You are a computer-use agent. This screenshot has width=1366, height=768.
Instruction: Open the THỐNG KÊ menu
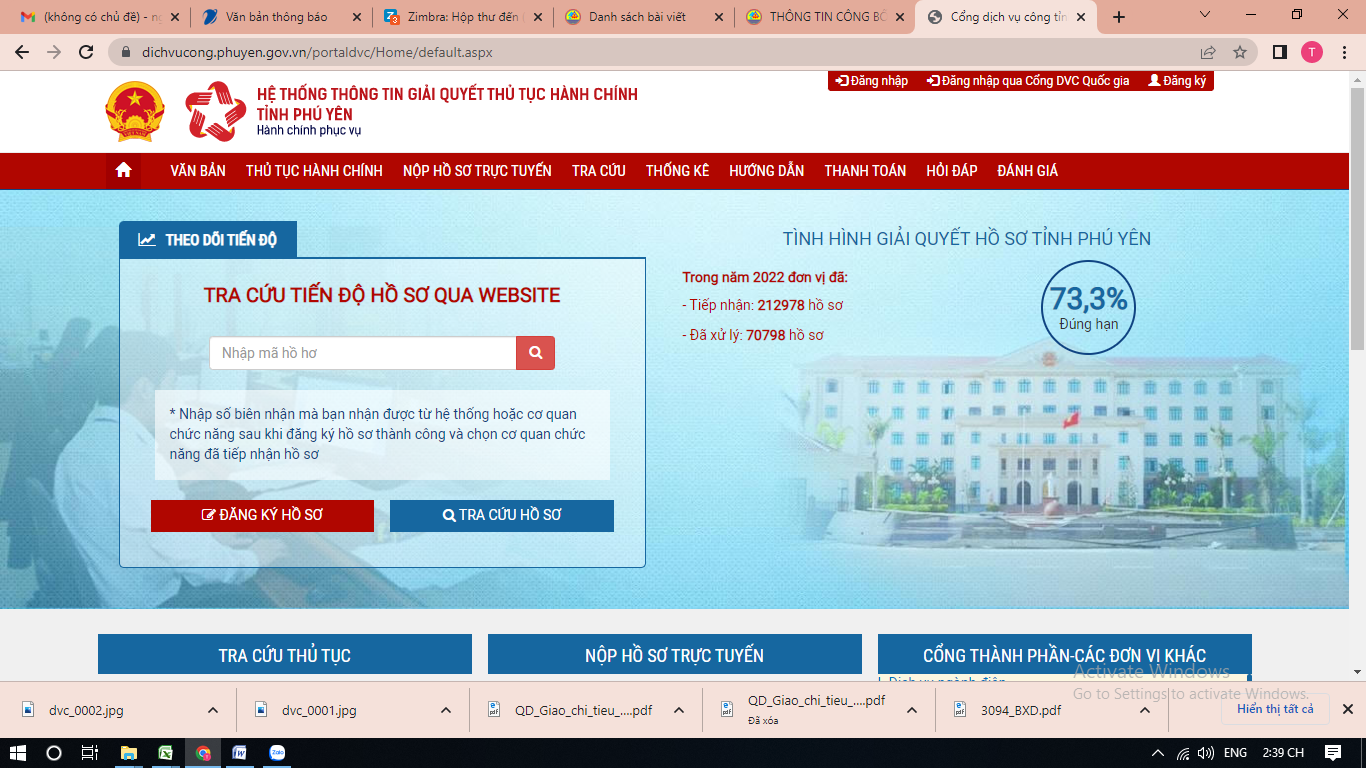(x=677, y=171)
